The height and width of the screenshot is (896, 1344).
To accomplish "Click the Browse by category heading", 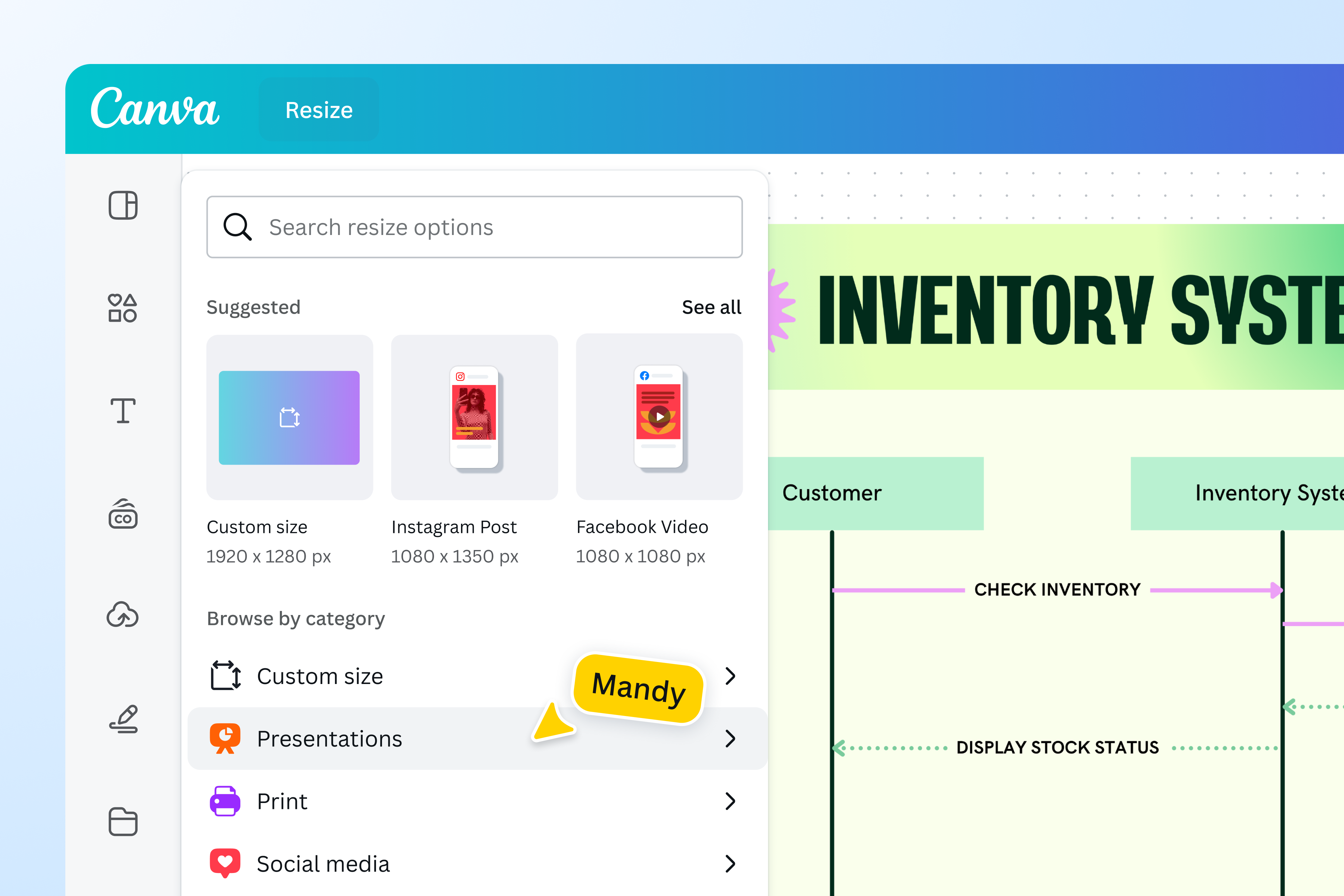I will click(x=296, y=619).
